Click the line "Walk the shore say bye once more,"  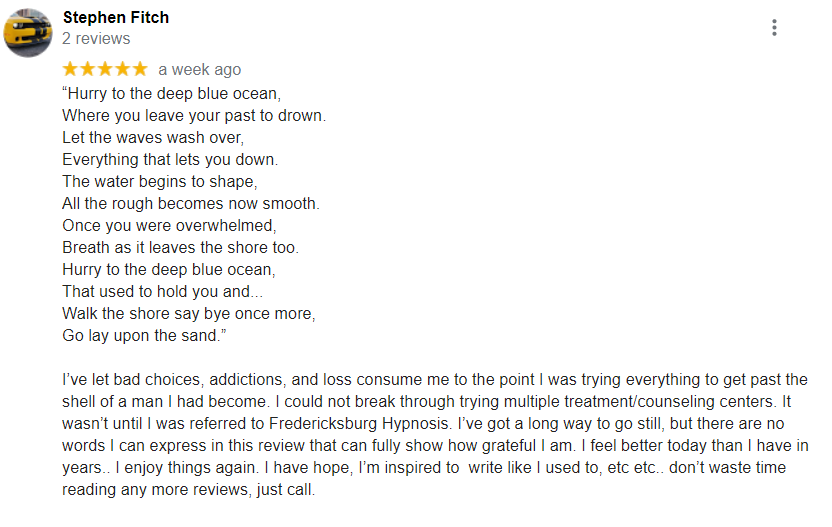(x=189, y=314)
